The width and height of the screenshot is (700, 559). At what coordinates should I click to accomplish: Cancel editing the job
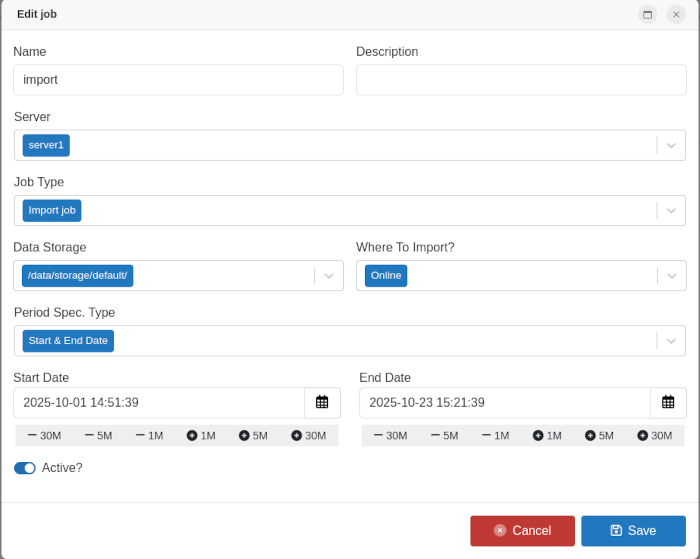tap(522, 531)
